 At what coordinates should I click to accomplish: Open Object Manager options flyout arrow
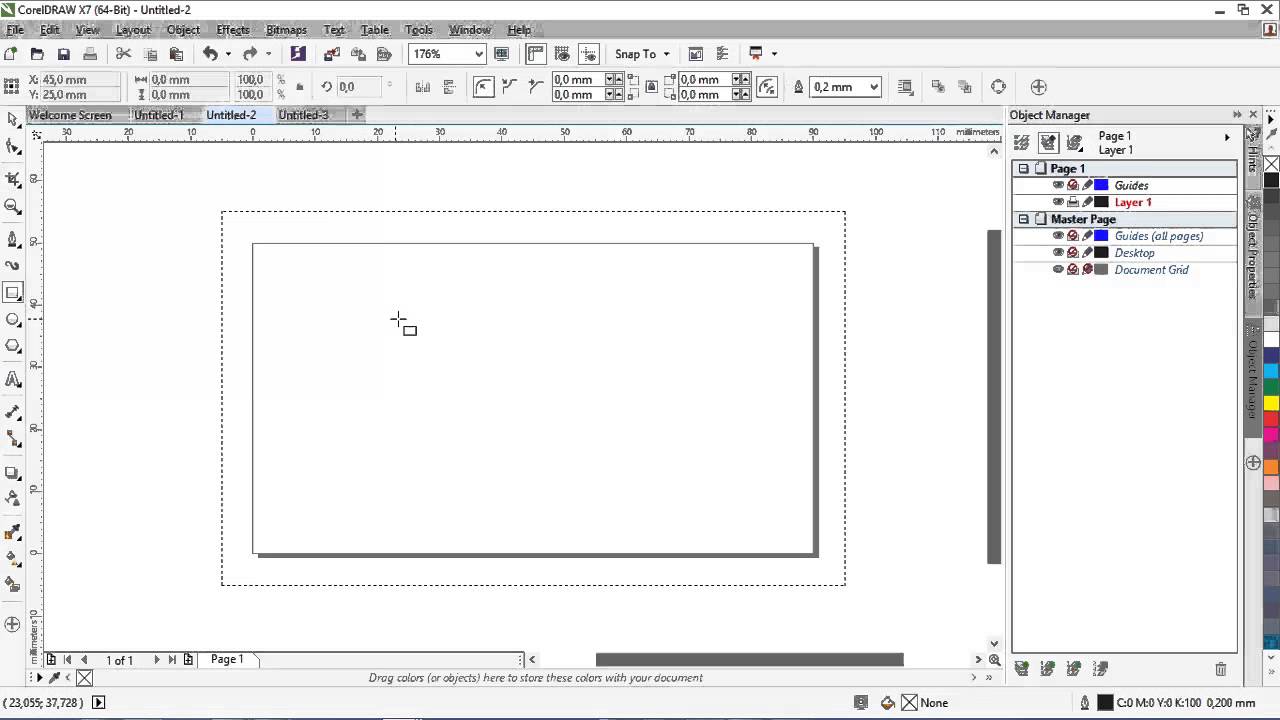click(1227, 137)
